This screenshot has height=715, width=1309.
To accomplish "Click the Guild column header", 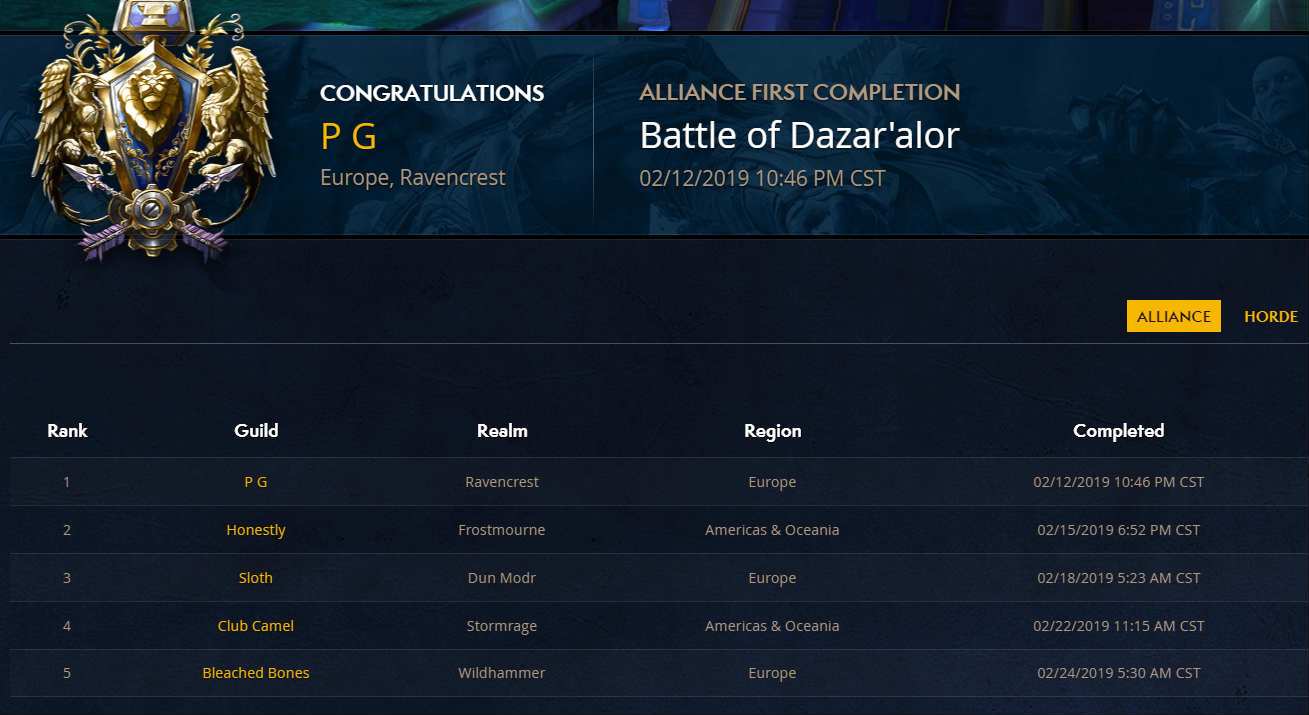I will tap(256, 431).
